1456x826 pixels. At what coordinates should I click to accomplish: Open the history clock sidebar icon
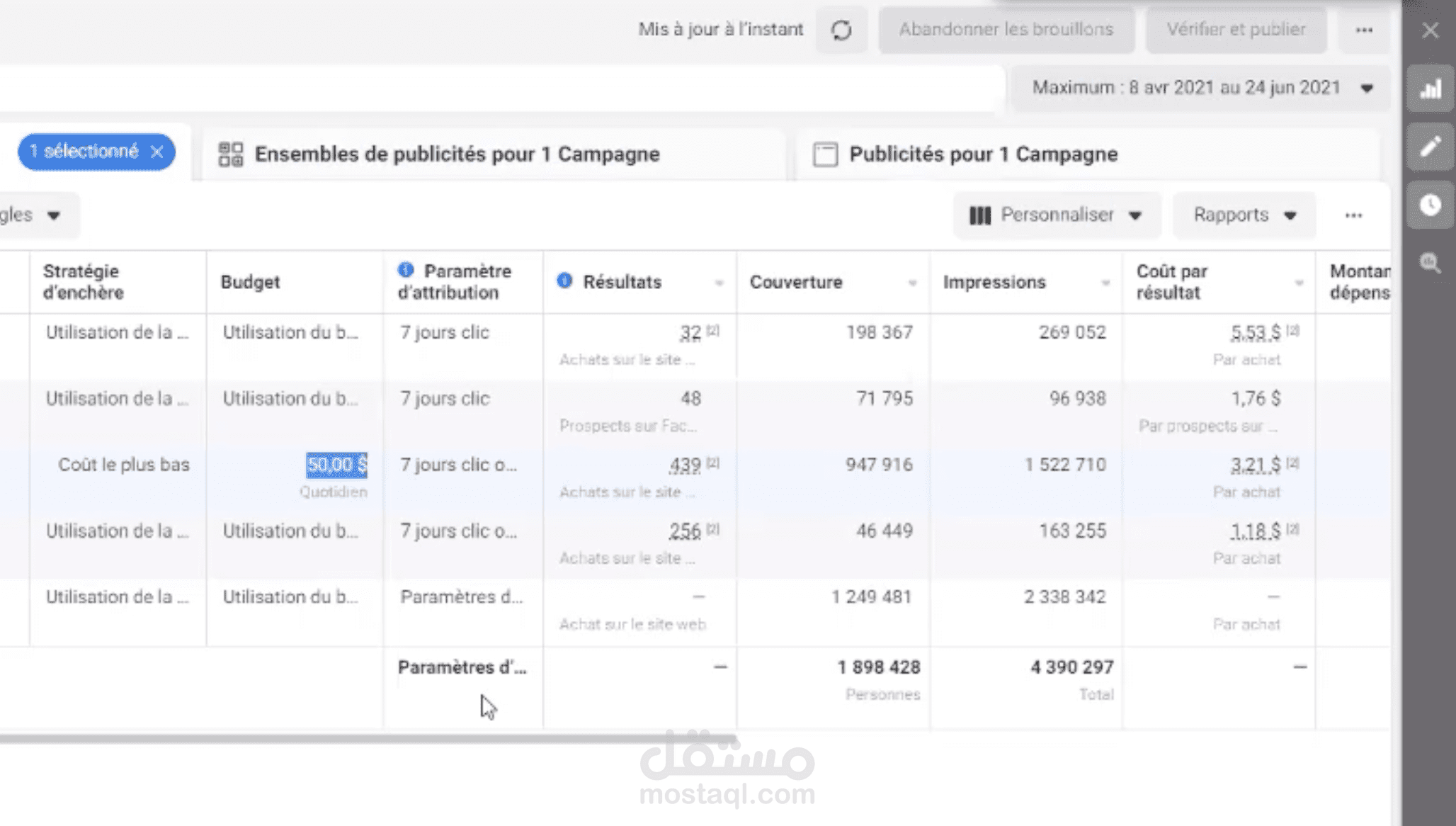coord(1431,205)
